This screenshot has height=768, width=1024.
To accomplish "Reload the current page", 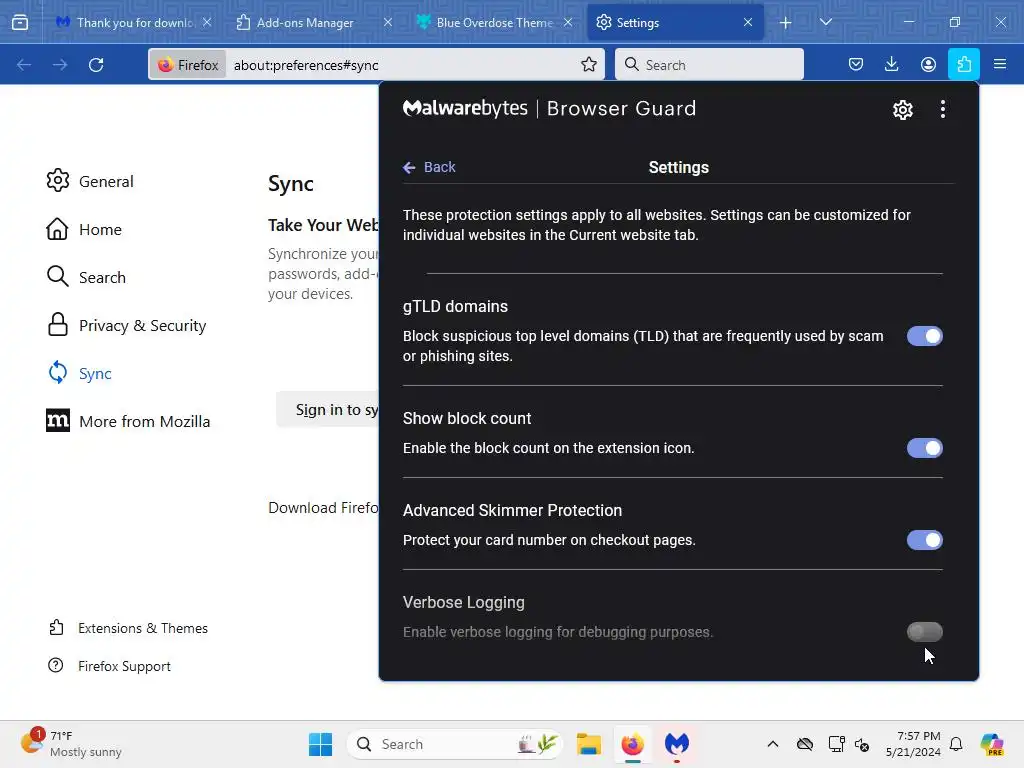I will point(96,64).
